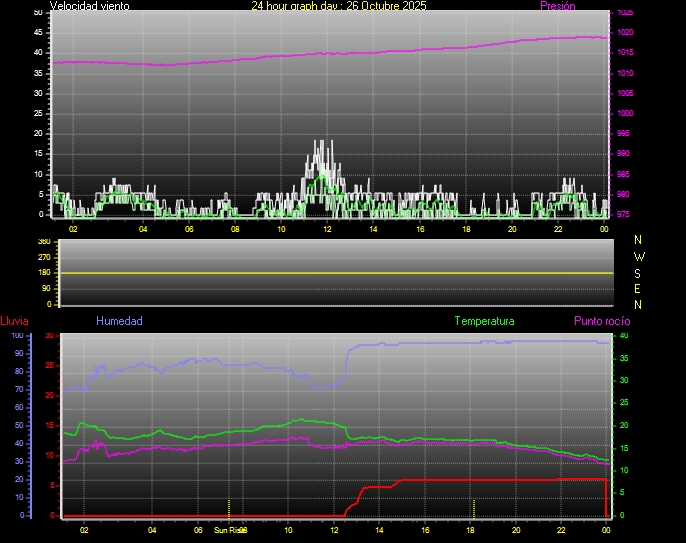This screenshot has width=686, height=543.
Task: Click the '180' wind direction axis label
Action: click(x=43, y=273)
